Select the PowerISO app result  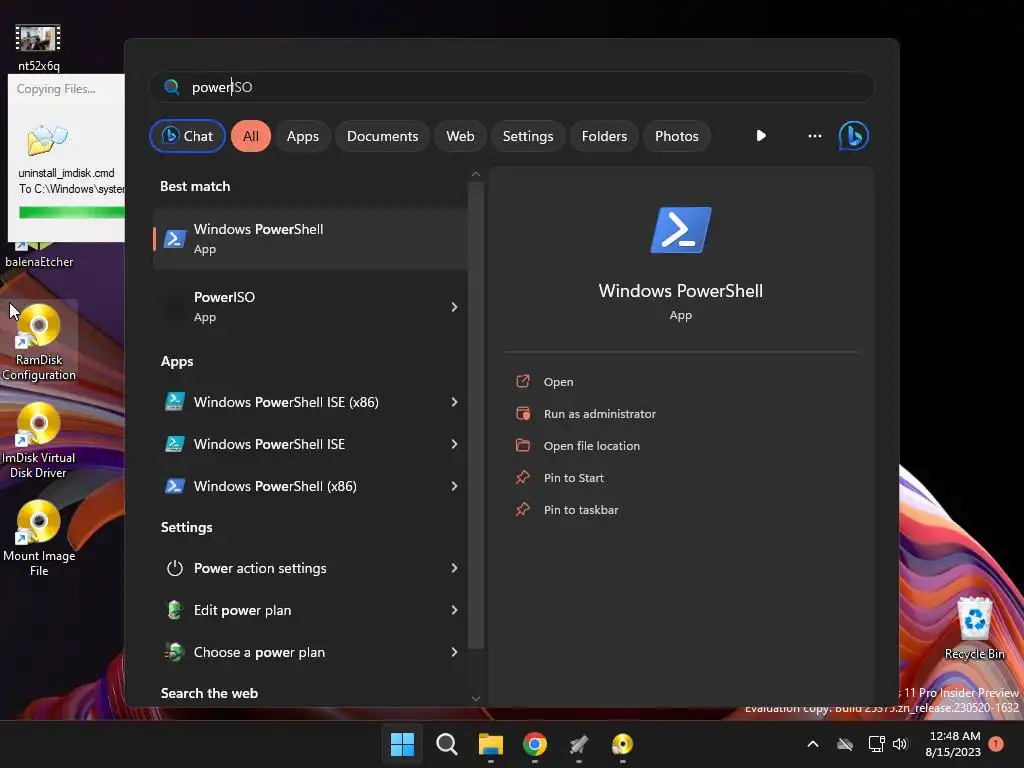[310, 306]
